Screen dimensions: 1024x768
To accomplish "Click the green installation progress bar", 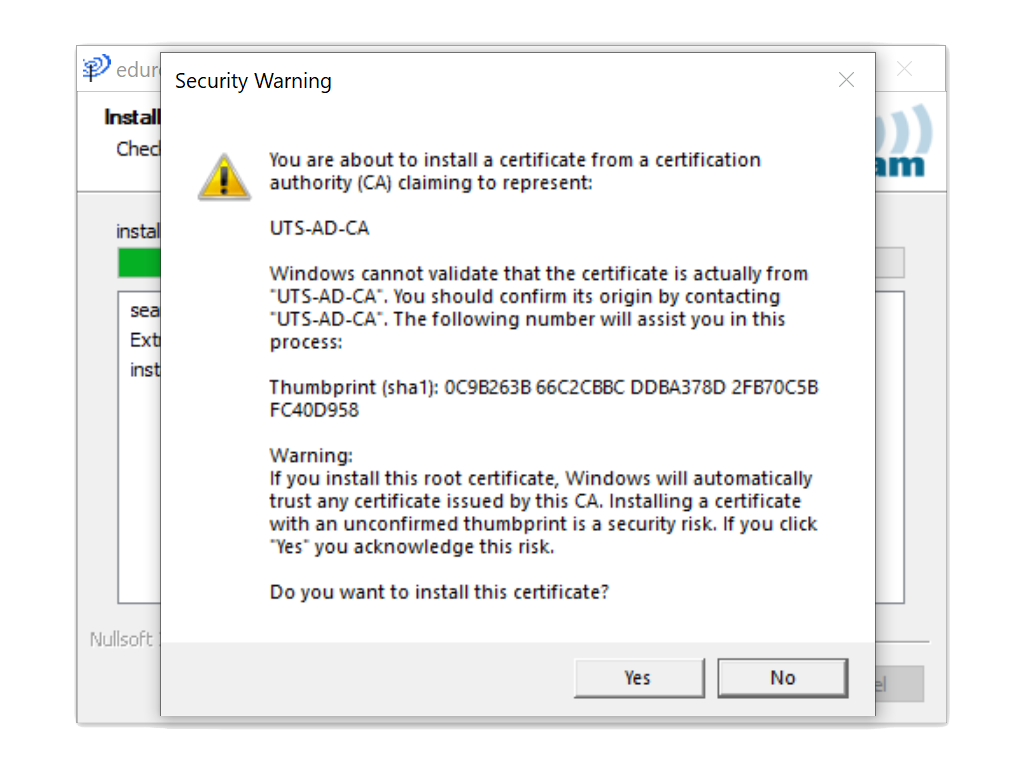I will pos(139,263).
